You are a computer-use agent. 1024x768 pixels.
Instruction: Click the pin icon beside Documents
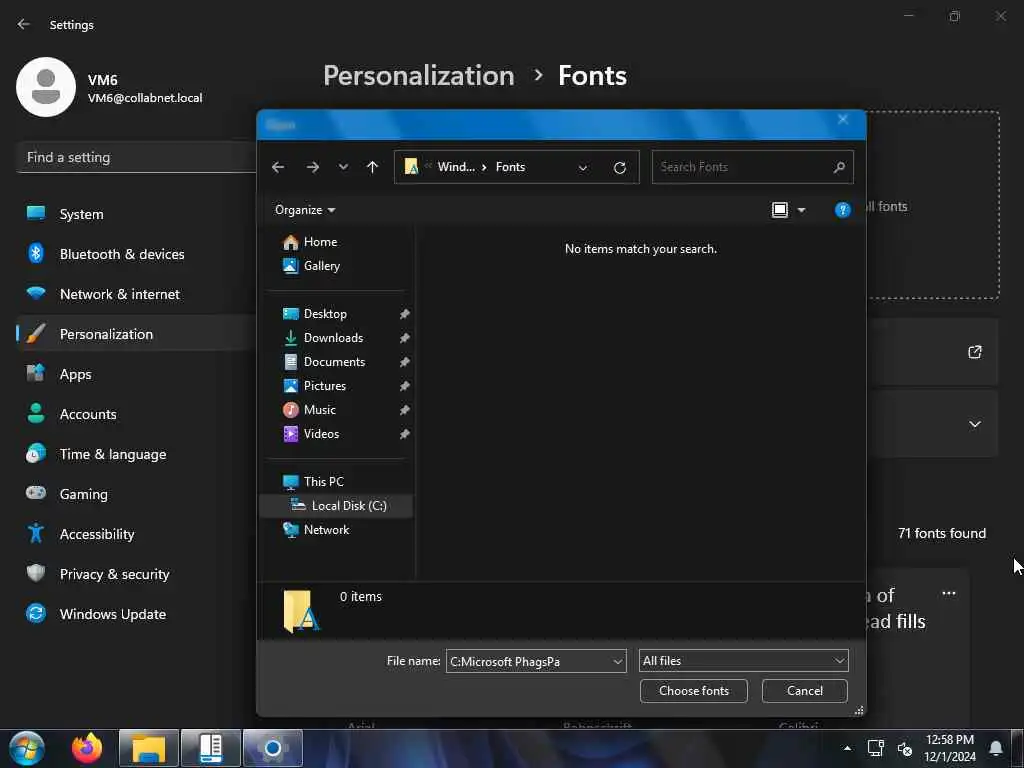(404, 362)
